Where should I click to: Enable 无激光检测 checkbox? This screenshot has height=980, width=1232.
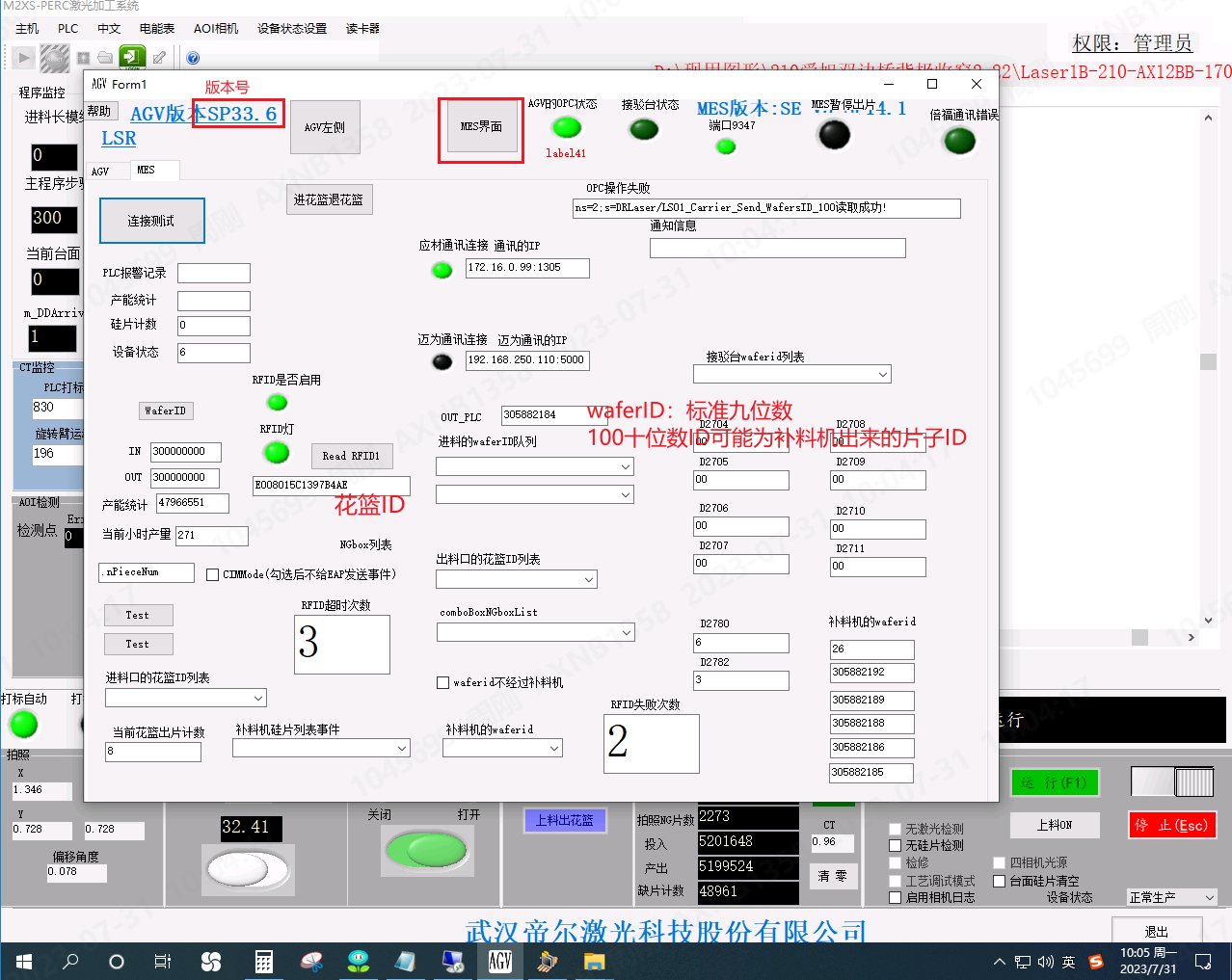coord(895,829)
